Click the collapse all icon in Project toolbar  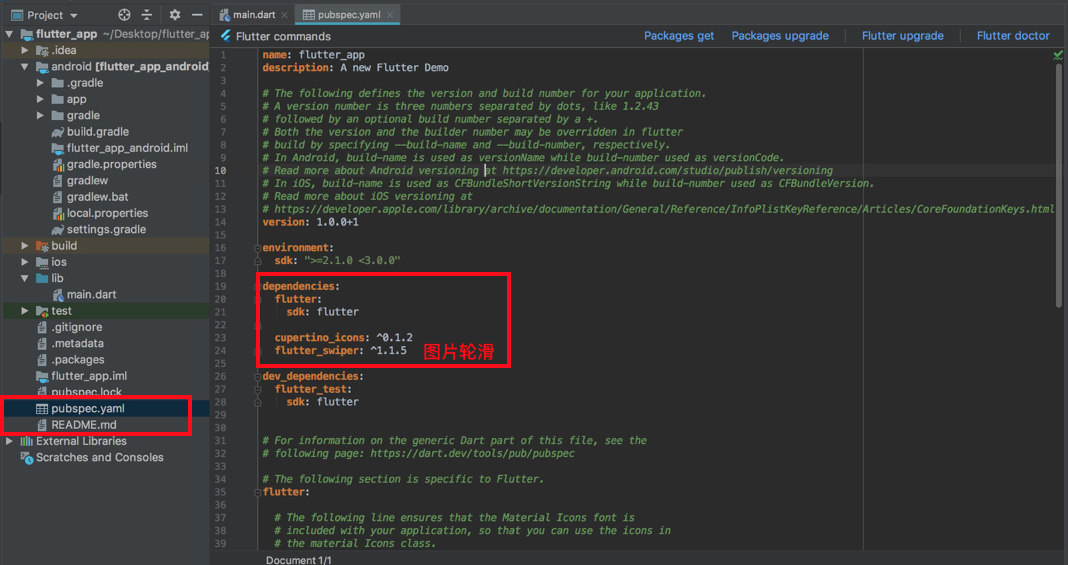click(146, 15)
